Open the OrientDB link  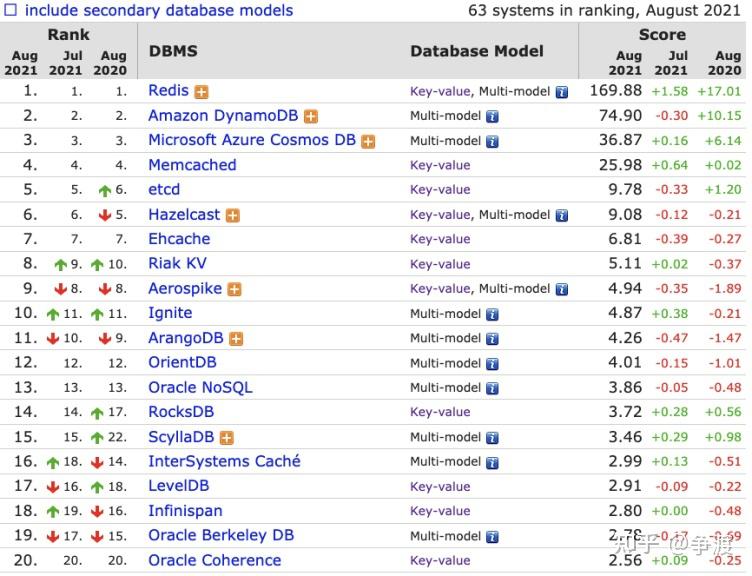[x=182, y=362]
